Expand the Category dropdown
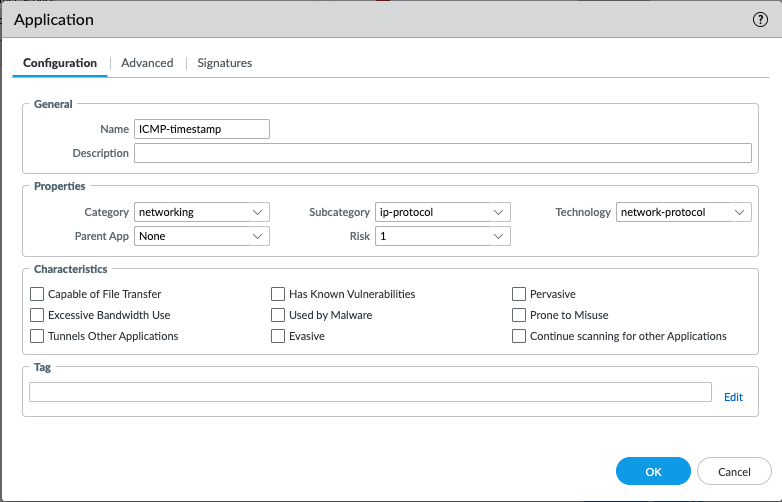The image size is (782, 502). (x=202, y=212)
